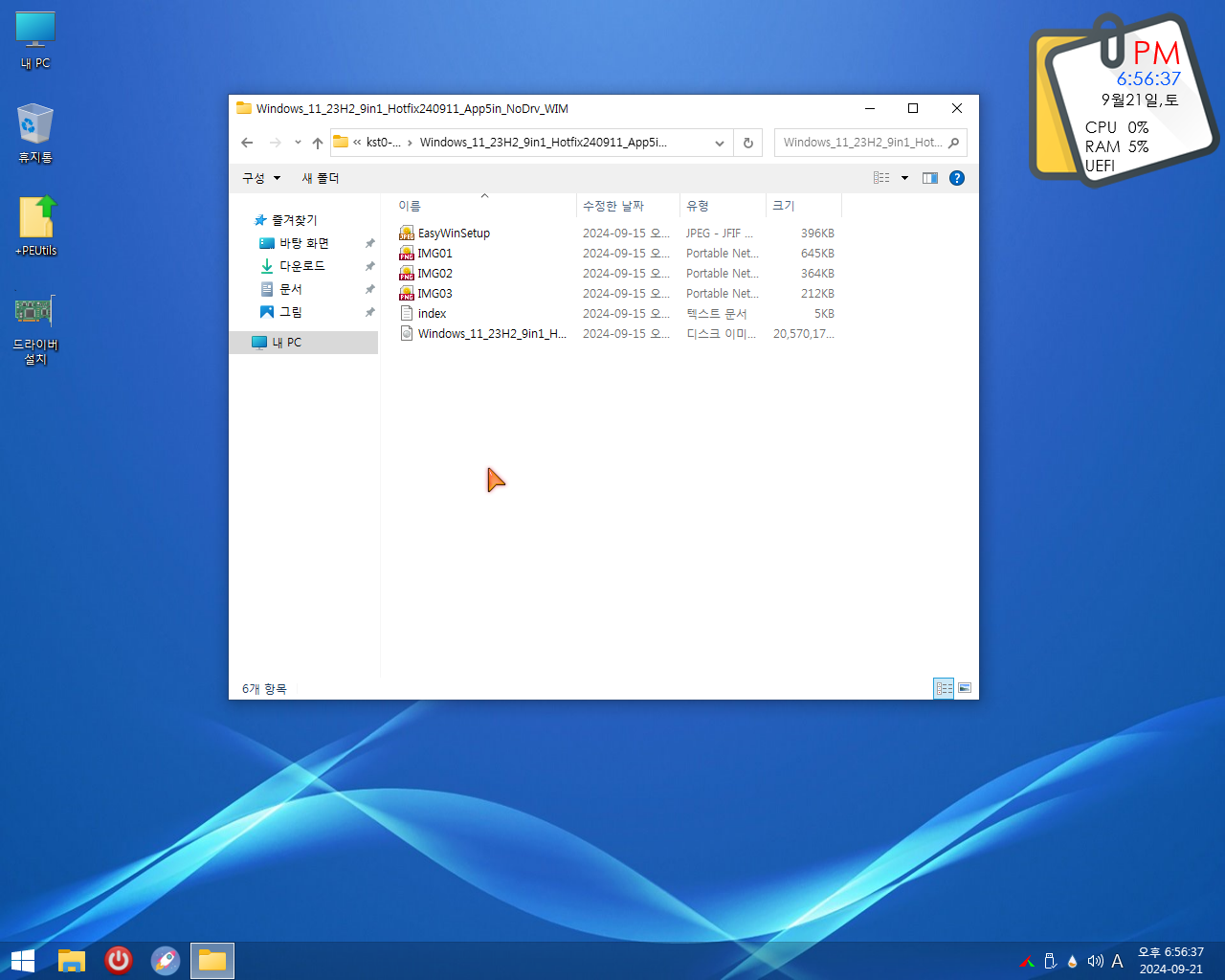Create a folder with 새 폴더
The height and width of the screenshot is (980, 1225).
coord(321,178)
